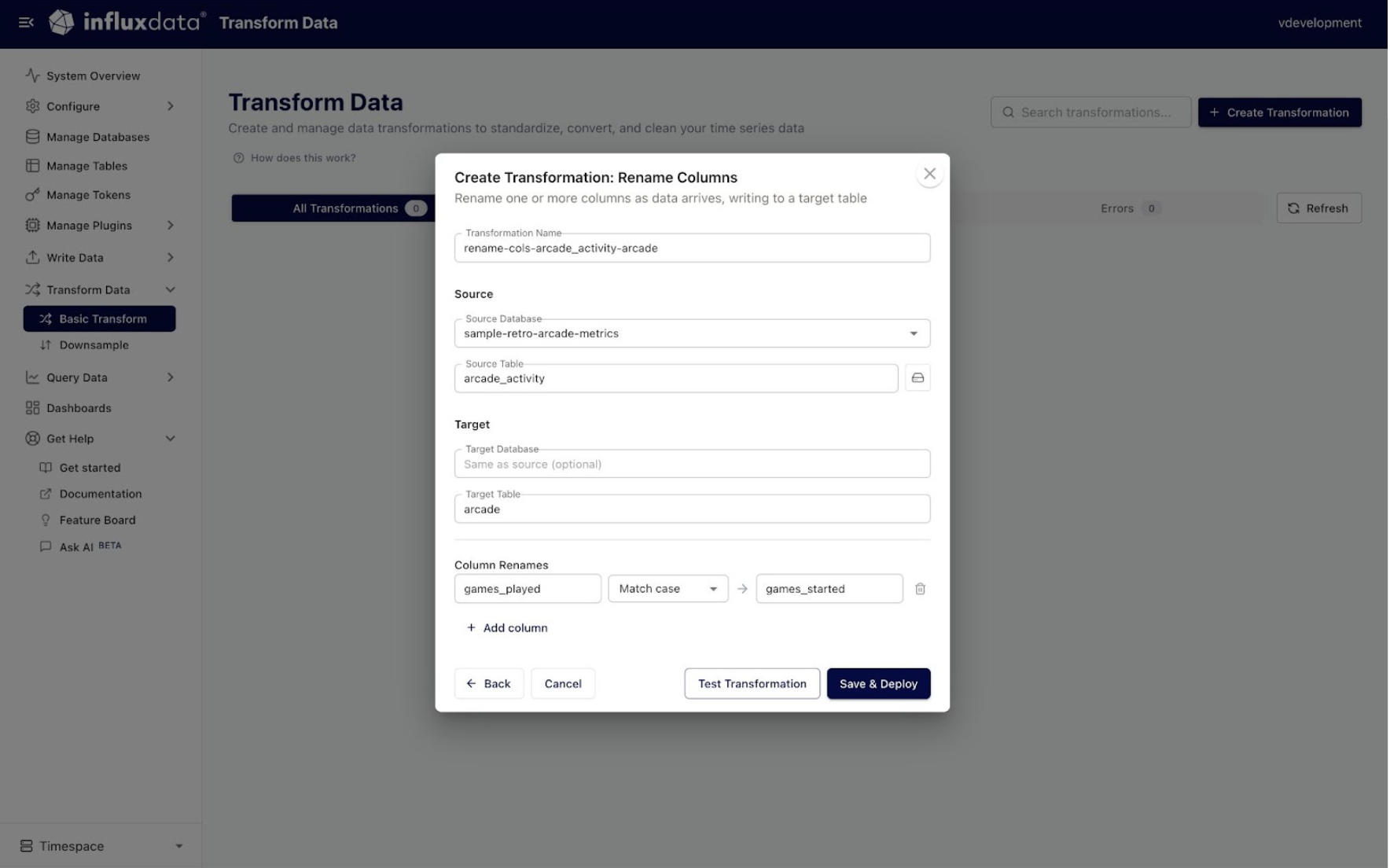Viewport: 1390px width, 868px height.
Task: Collapse the sidebar with the hamburger icon
Action: click(x=26, y=23)
